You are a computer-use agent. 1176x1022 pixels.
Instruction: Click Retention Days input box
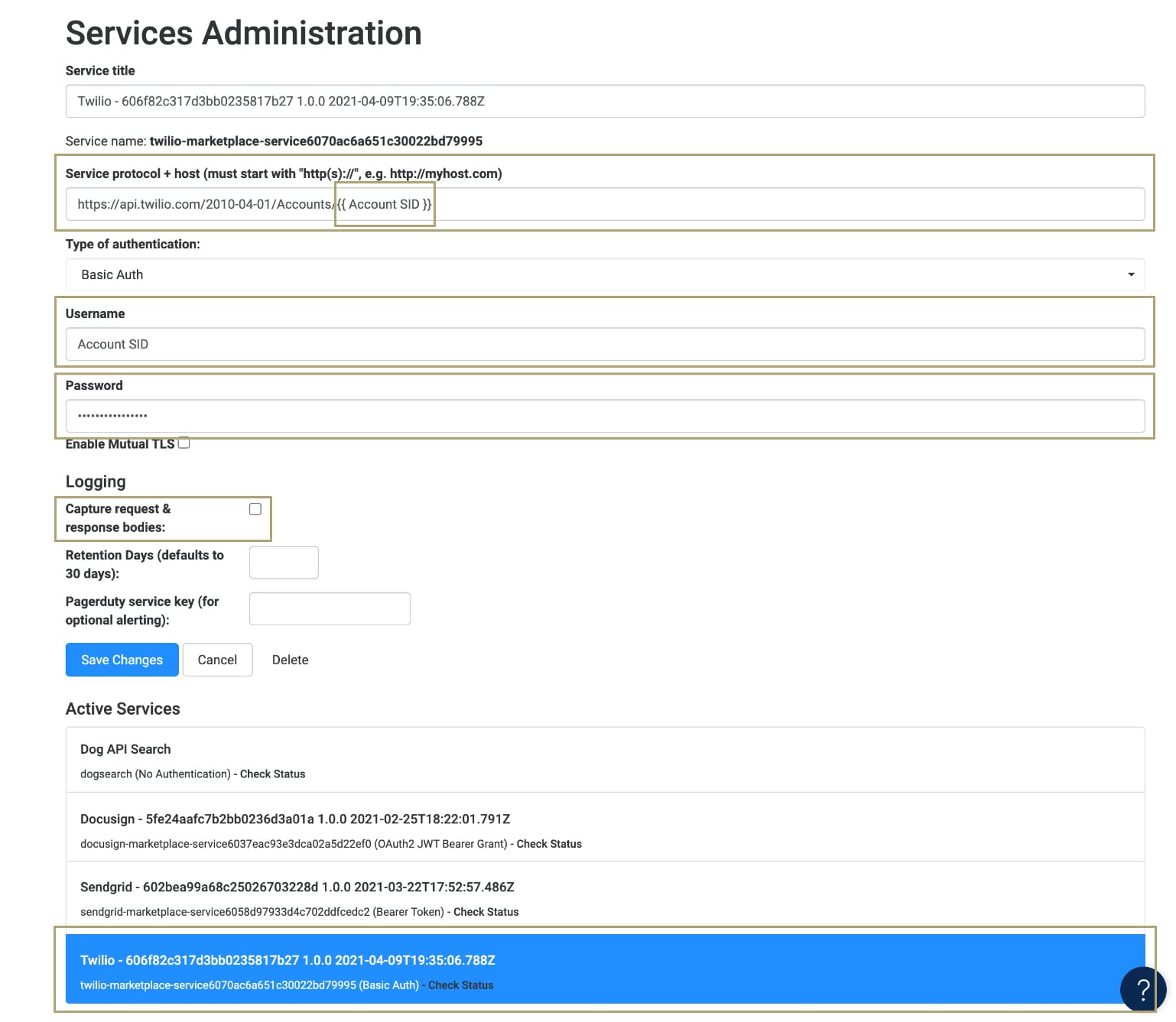tap(284, 563)
